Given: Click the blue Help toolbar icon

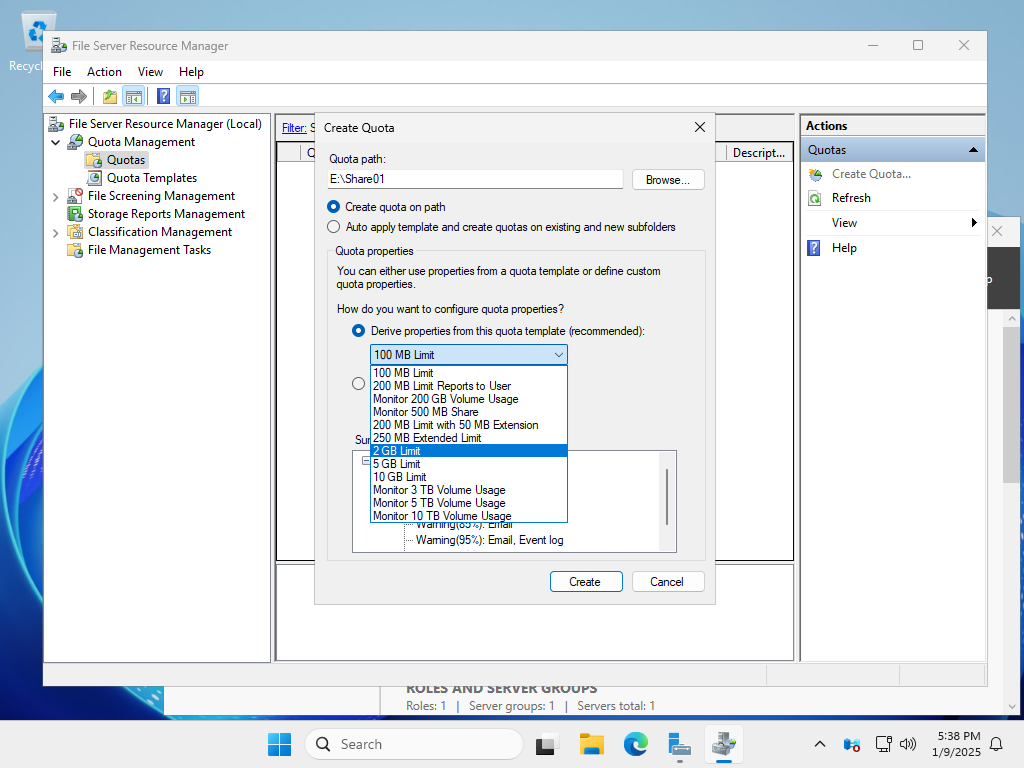Looking at the screenshot, I should (x=163, y=97).
